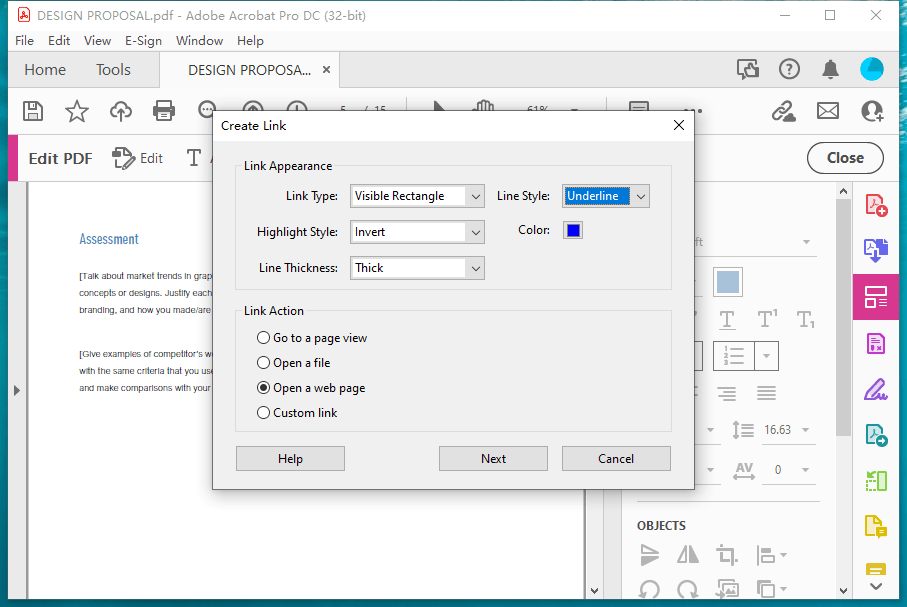Open the Highlight Style dropdown
This screenshot has height=607, width=907.
click(x=417, y=232)
